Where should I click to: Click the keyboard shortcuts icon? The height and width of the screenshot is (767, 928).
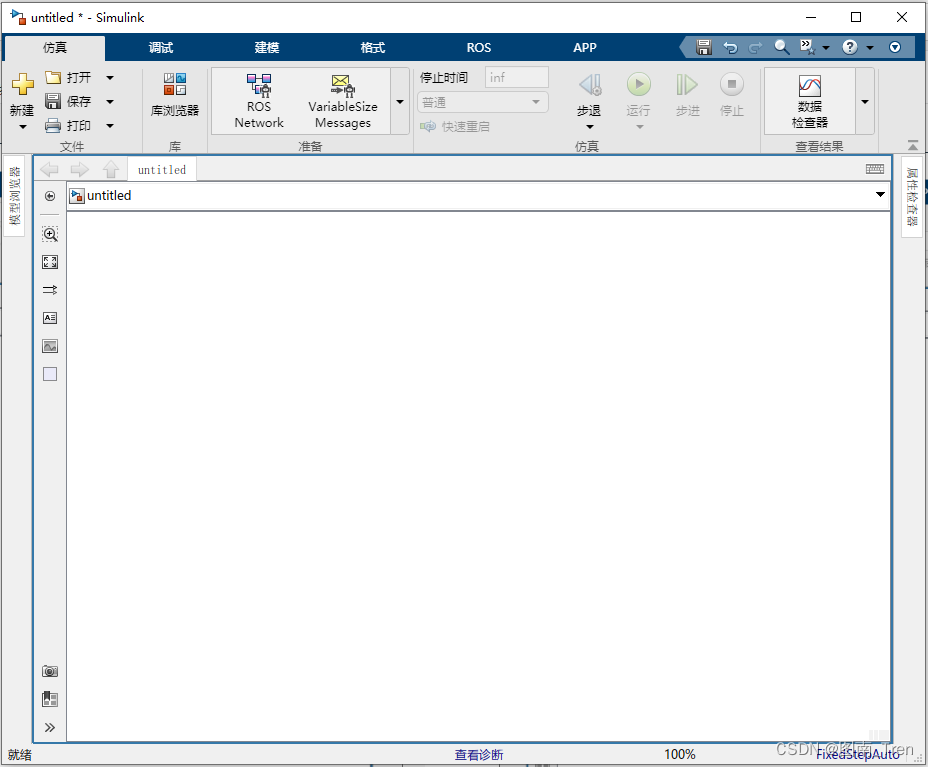tap(875, 169)
